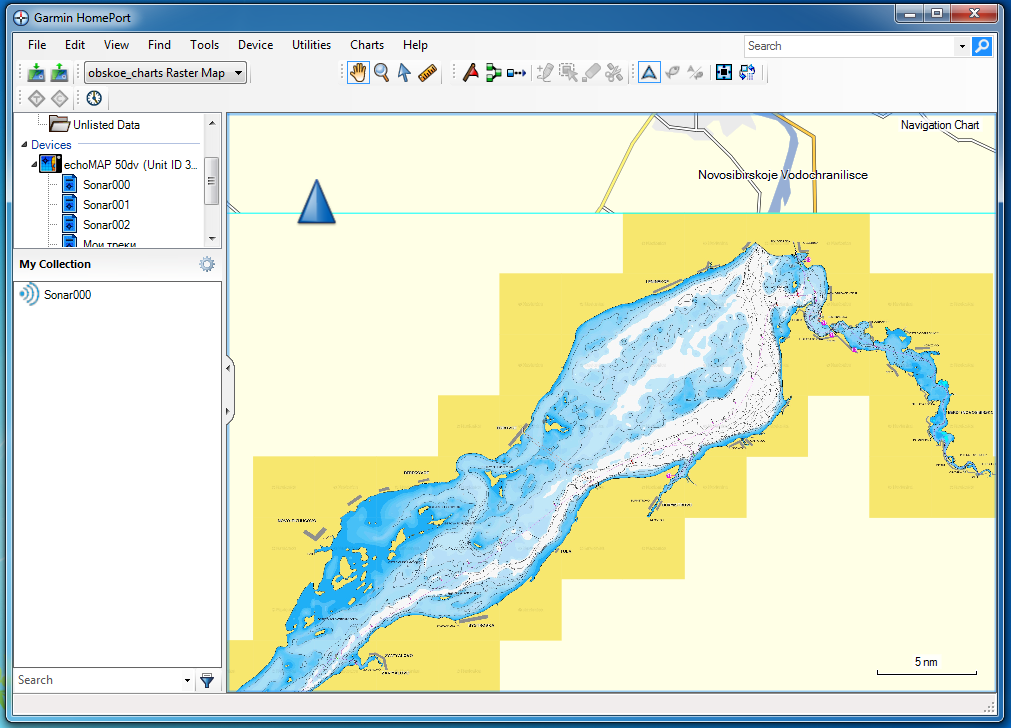The height and width of the screenshot is (728, 1011).
Task: Select Sonar000 in the device tree
Action: pos(96,185)
